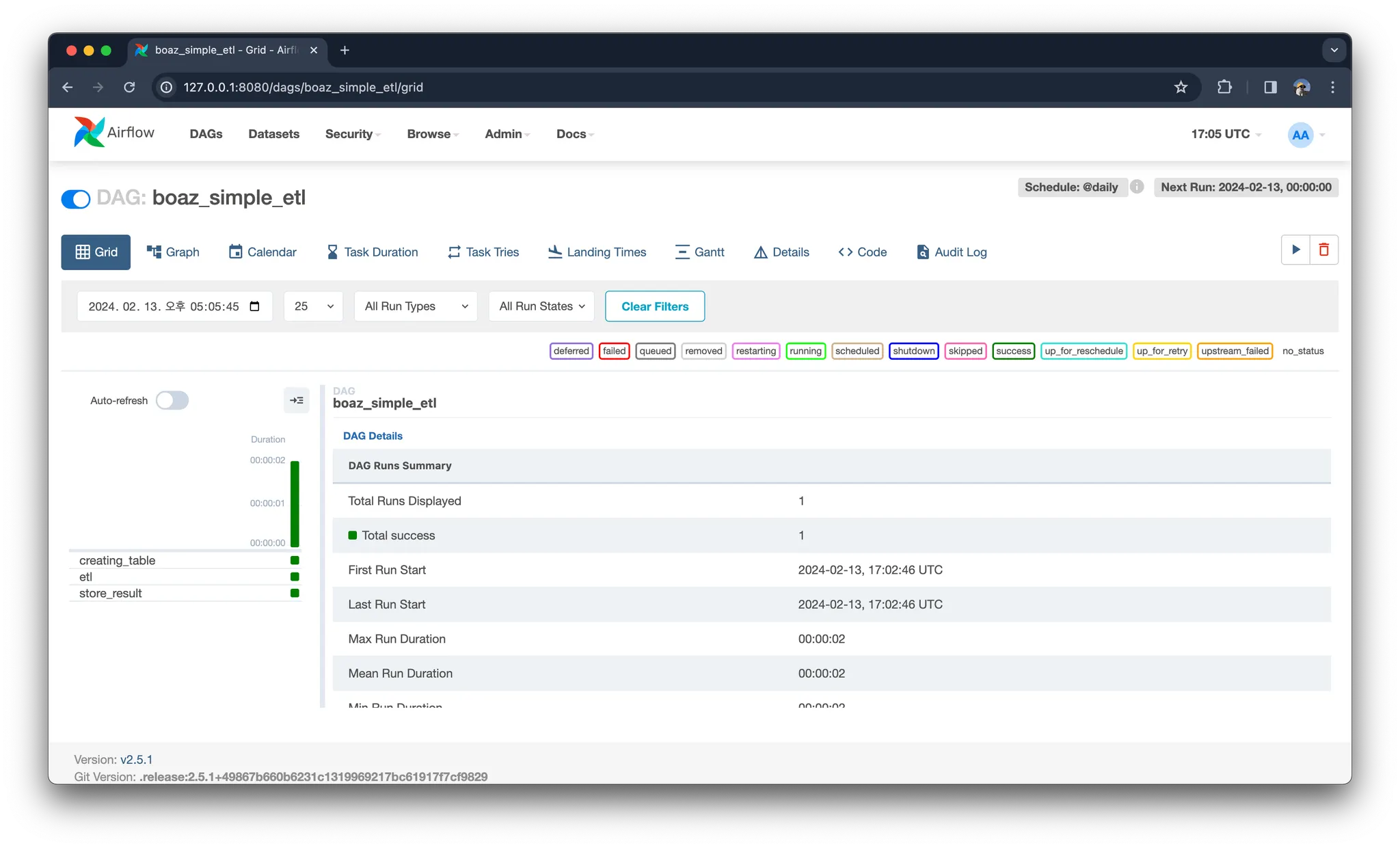The width and height of the screenshot is (1400, 848).
Task: Expand the All Run States dropdown
Action: 541,306
